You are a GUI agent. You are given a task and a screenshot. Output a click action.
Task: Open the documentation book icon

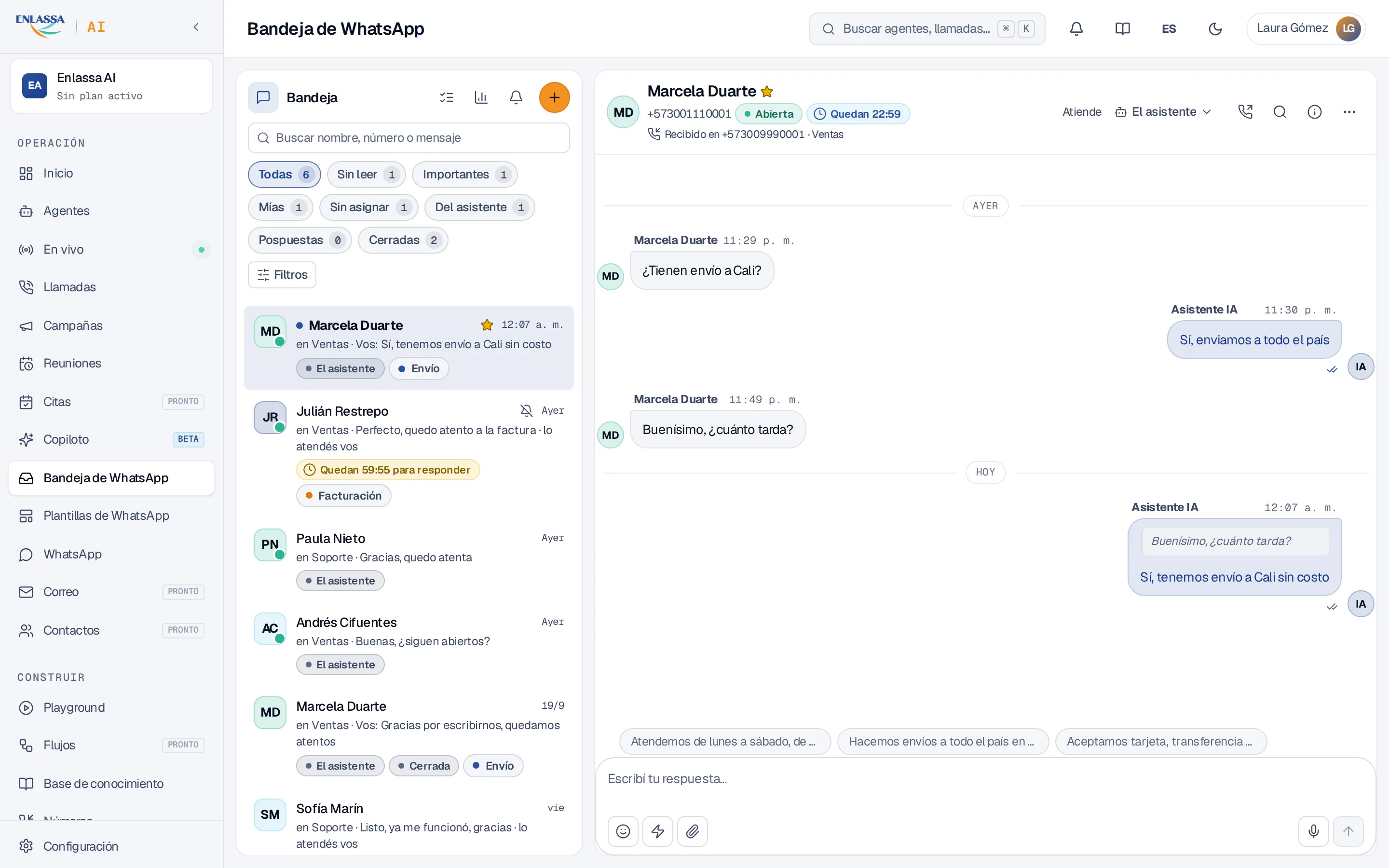1122,29
